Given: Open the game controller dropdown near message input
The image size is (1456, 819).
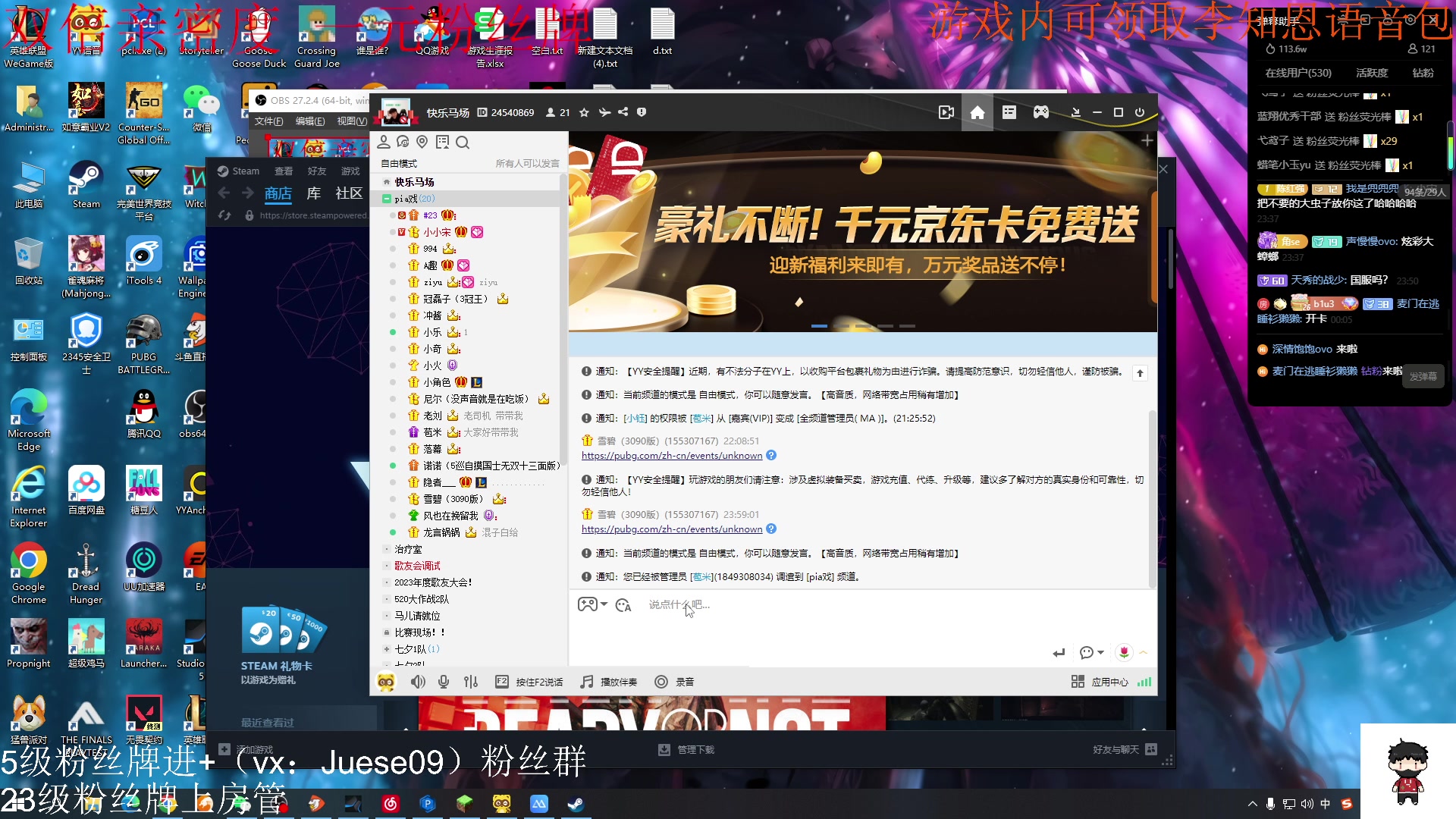Looking at the screenshot, I should tap(592, 604).
